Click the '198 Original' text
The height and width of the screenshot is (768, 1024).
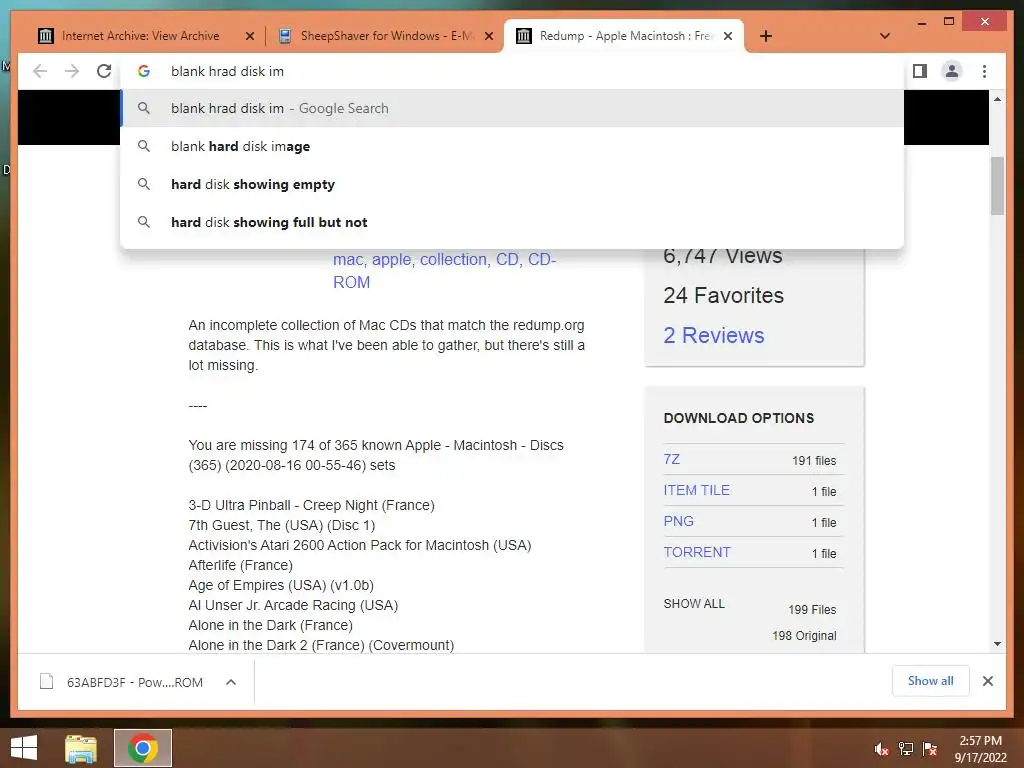point(804,635)
